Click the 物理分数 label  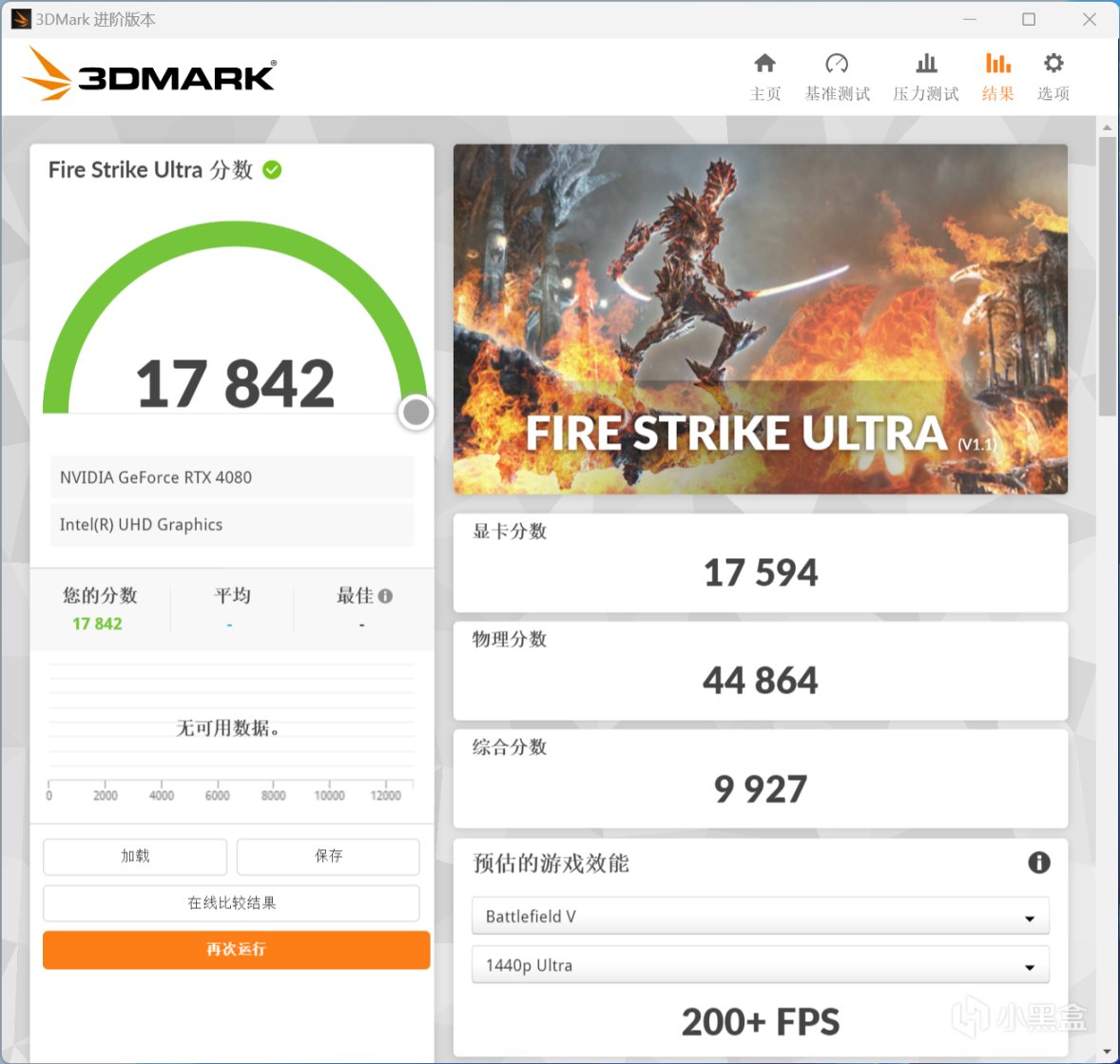coord(510,639)
